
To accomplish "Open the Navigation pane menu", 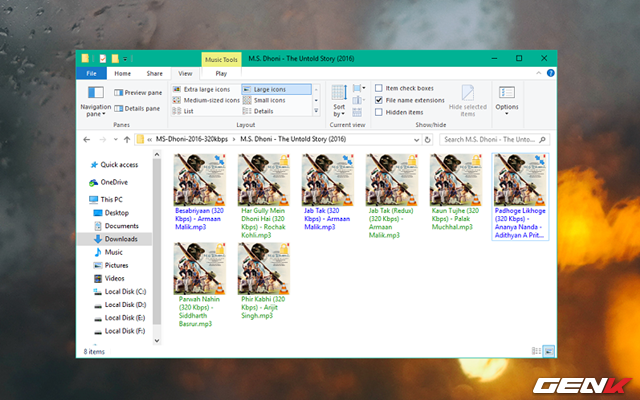I will coord(96,101).
